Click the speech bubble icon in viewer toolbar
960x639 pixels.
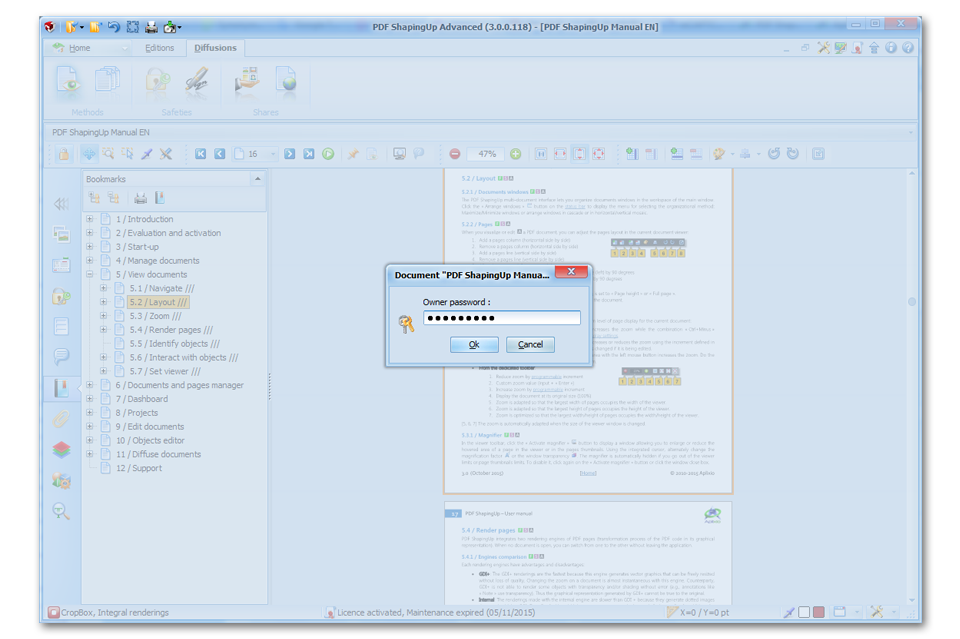coord(419,154)
